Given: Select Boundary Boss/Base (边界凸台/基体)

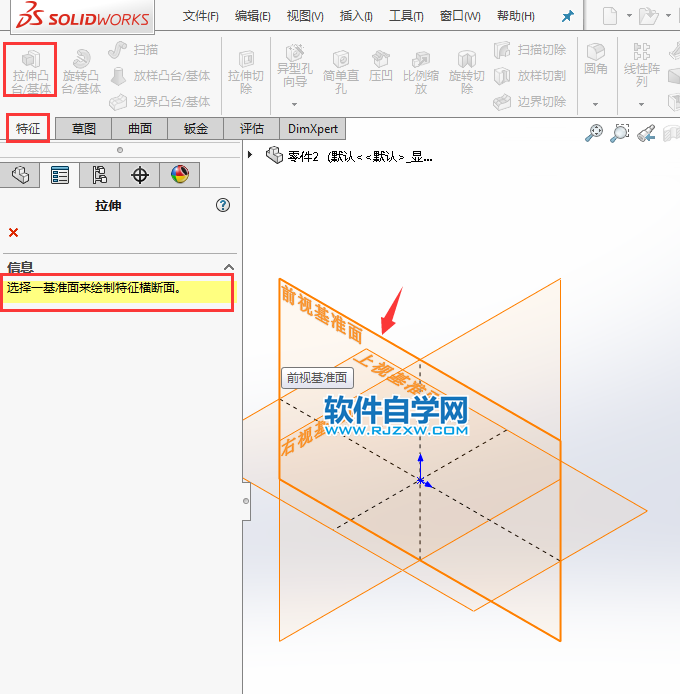Looking at the screenshot, I should pos(160,102).
